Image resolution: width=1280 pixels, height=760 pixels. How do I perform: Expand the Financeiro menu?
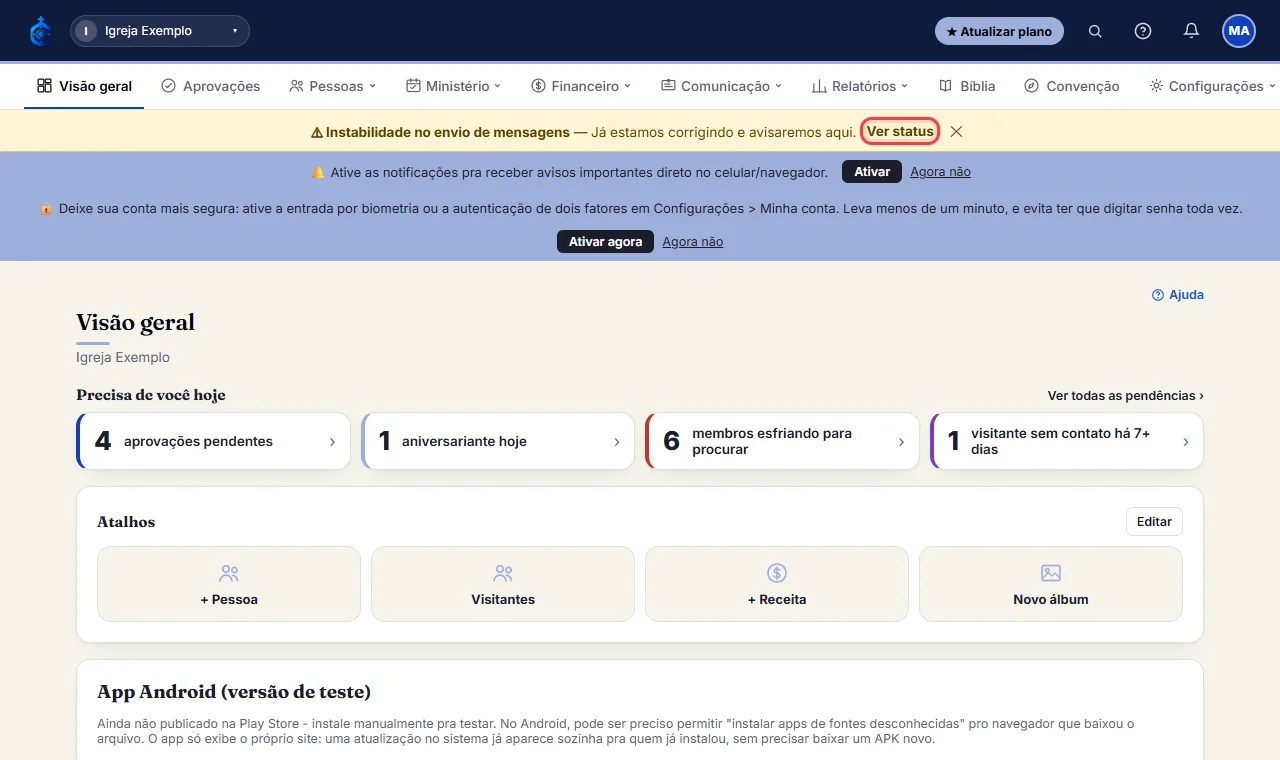click(581, 86)
